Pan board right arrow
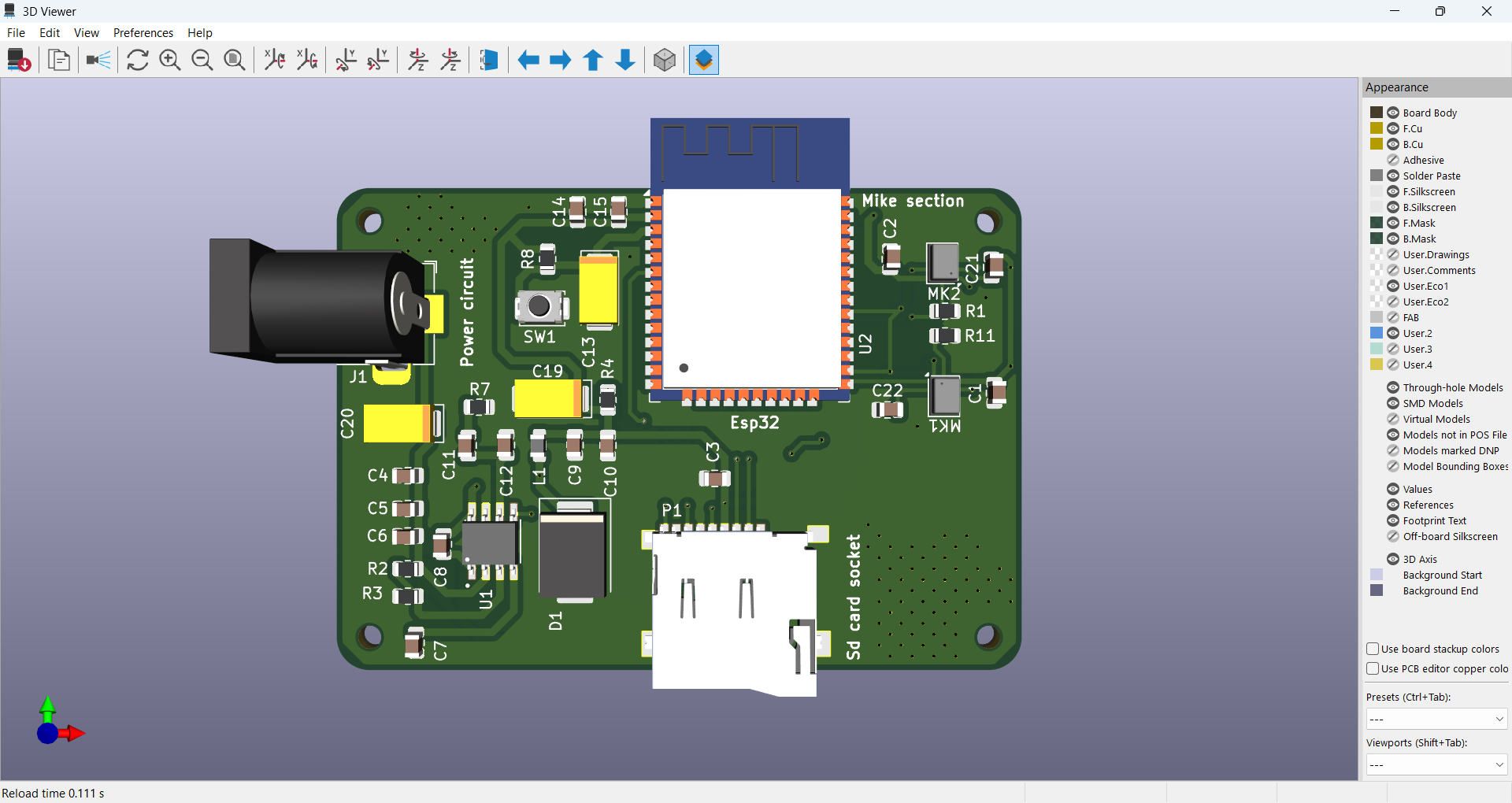Image resolution: width=1512 pixels, height=803 pixels. tap(561, 60)
